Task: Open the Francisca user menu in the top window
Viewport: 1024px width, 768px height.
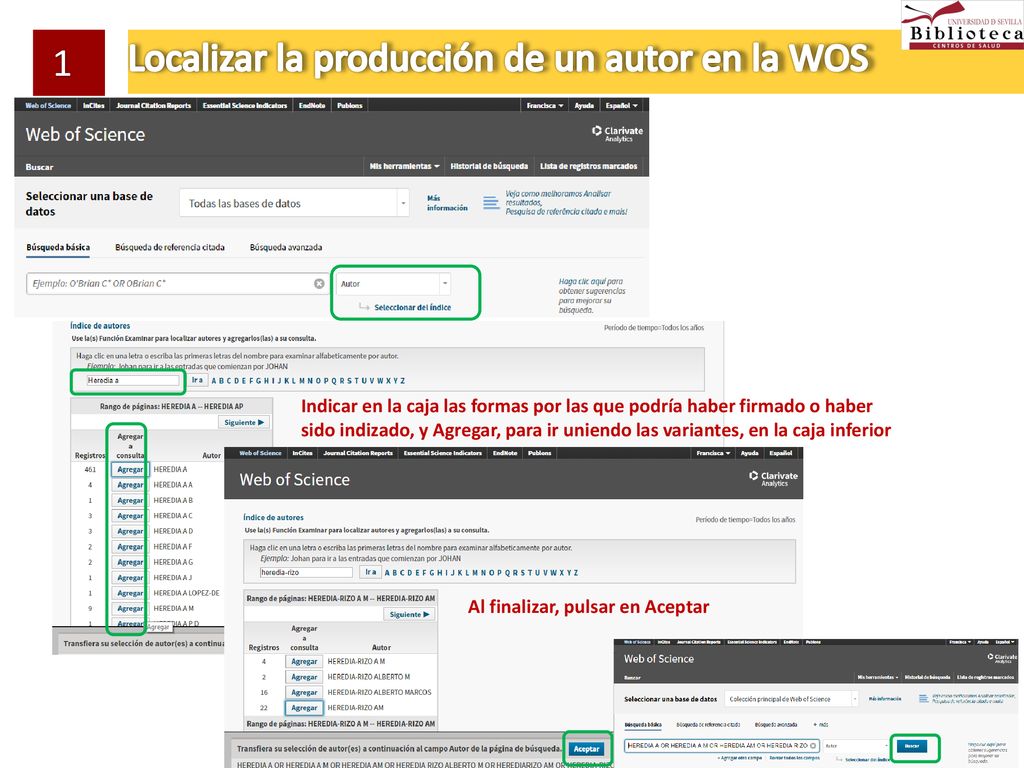Action: [x=545, y=105]
